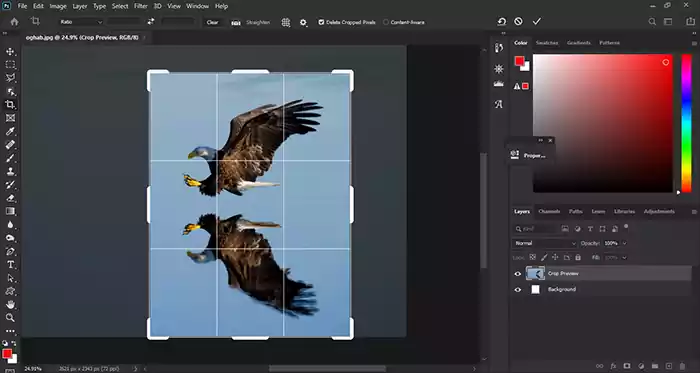Image resolution: width=700 pixels, height=373 pixels.
Task: Open the Filter menu
Action: [141, 6]
